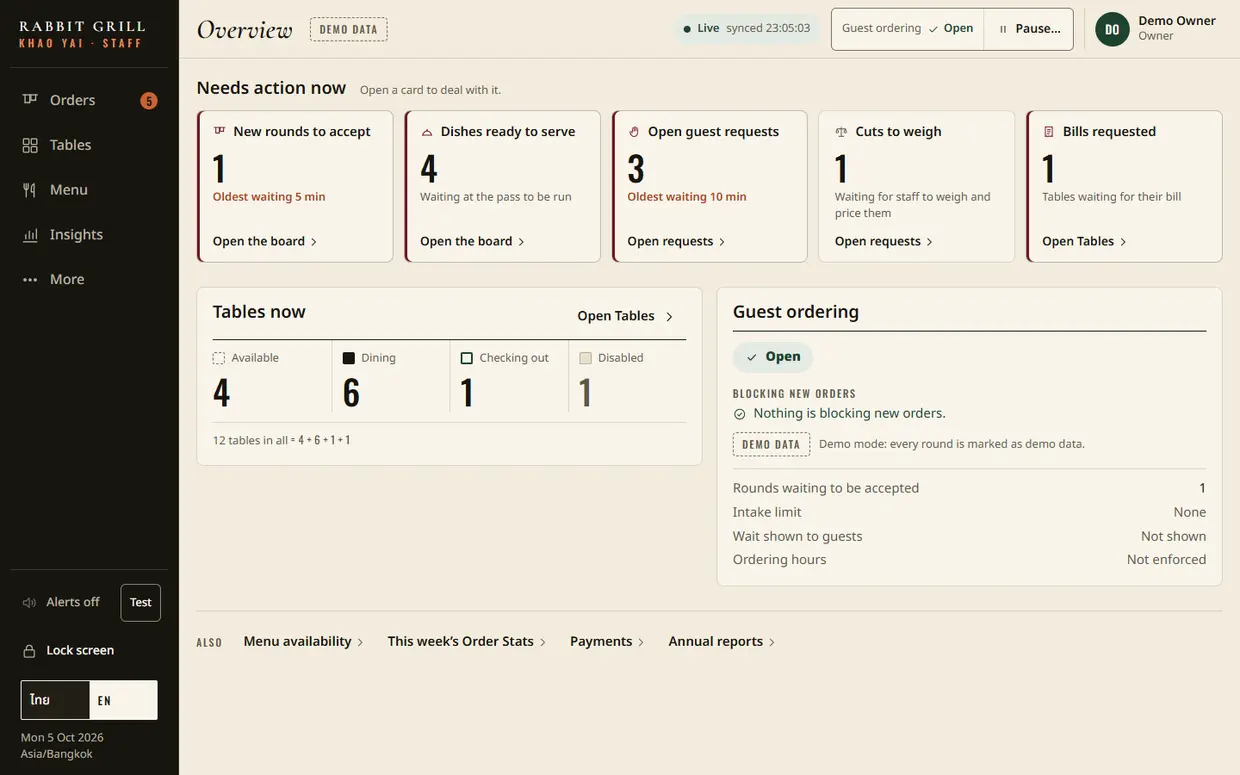Click 'Oldest waiting 10 min' text

[687, 197]
